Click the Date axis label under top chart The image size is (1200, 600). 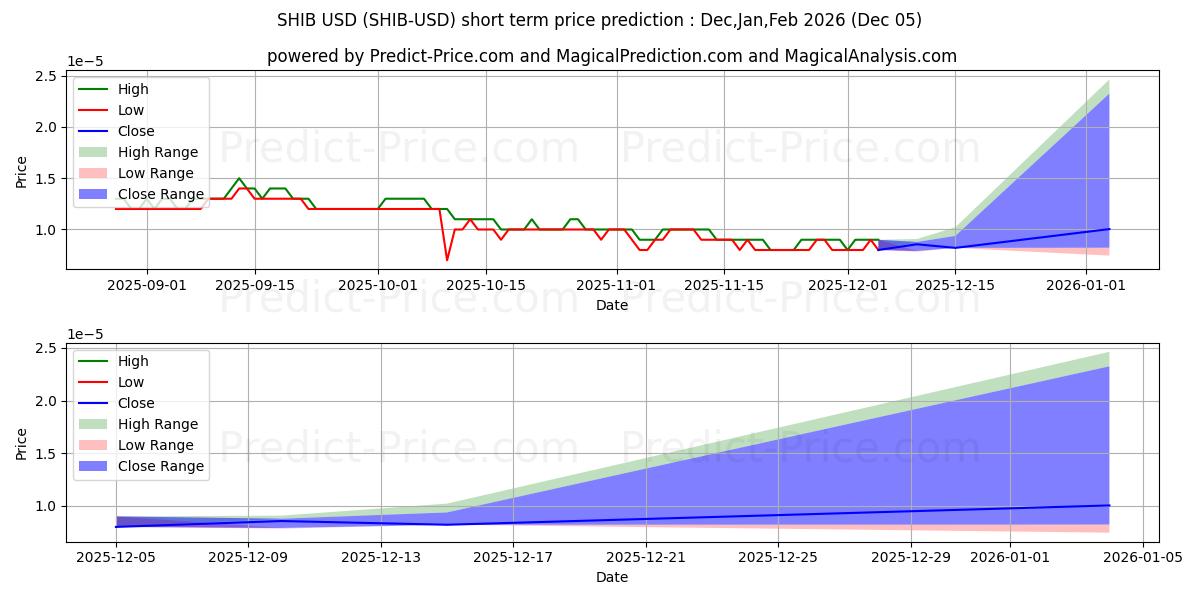611,305
